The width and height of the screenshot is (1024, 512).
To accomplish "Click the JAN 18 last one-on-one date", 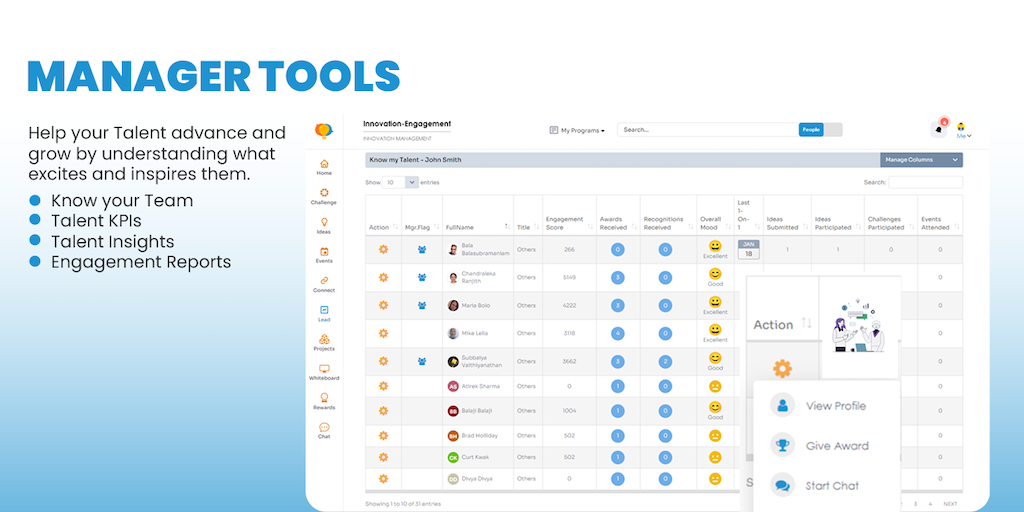I will point(748,249).
